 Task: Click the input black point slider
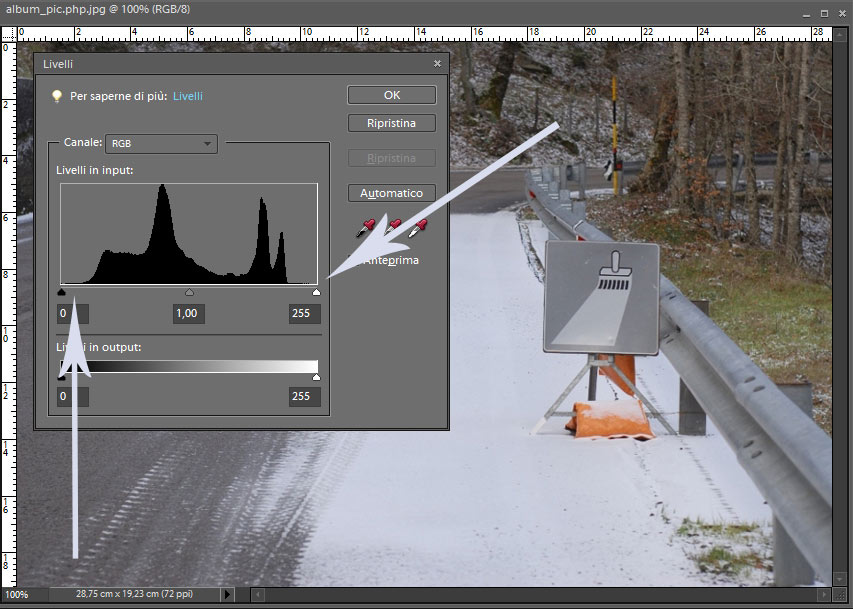(x=62, y=293)
